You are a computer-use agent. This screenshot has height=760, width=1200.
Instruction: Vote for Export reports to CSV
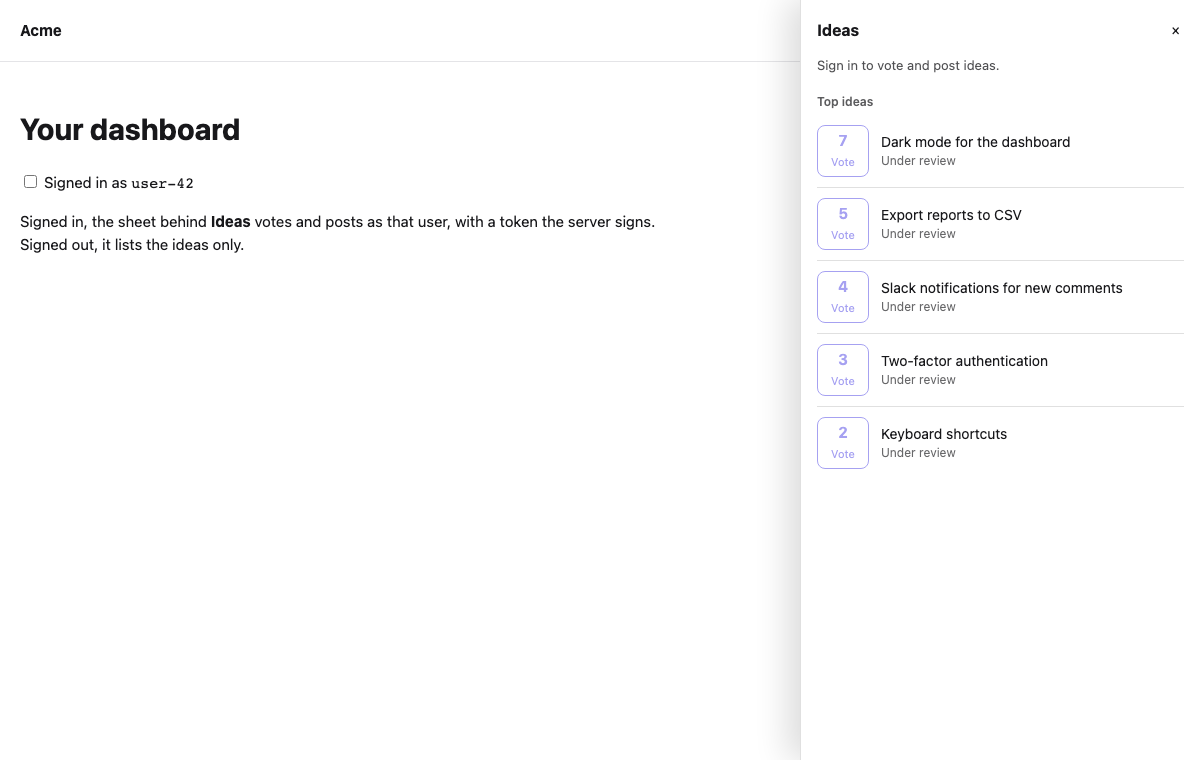843,224
